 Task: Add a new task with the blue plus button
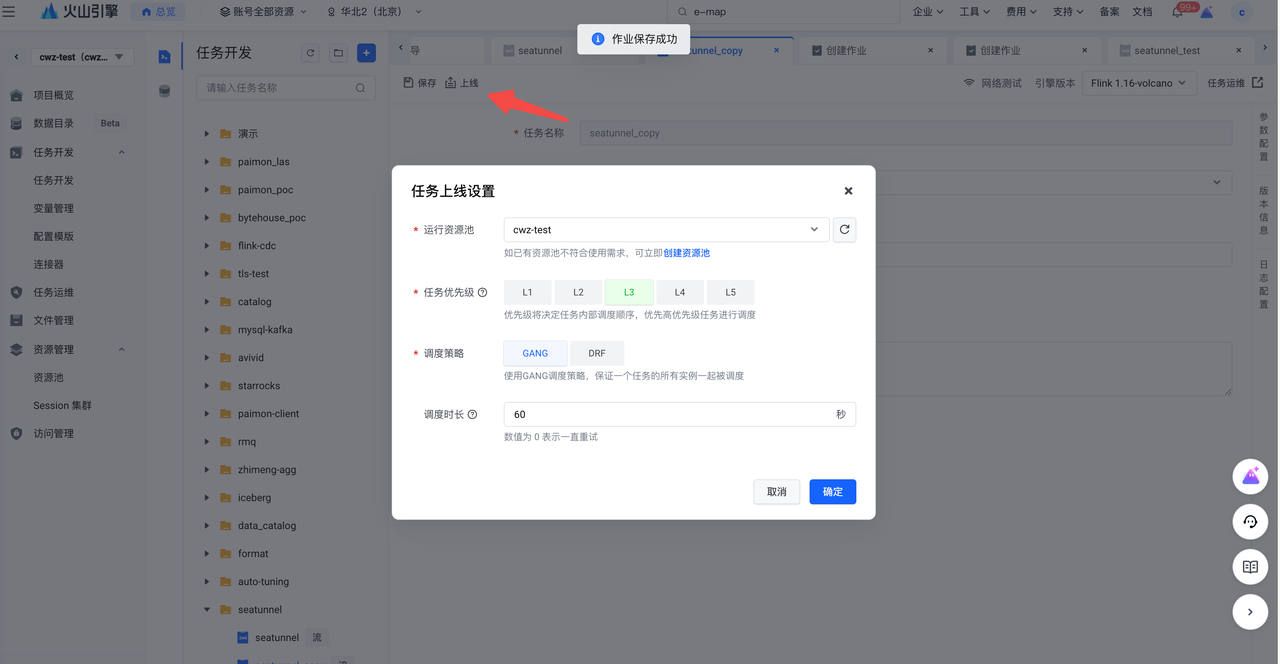pos(366,53)
